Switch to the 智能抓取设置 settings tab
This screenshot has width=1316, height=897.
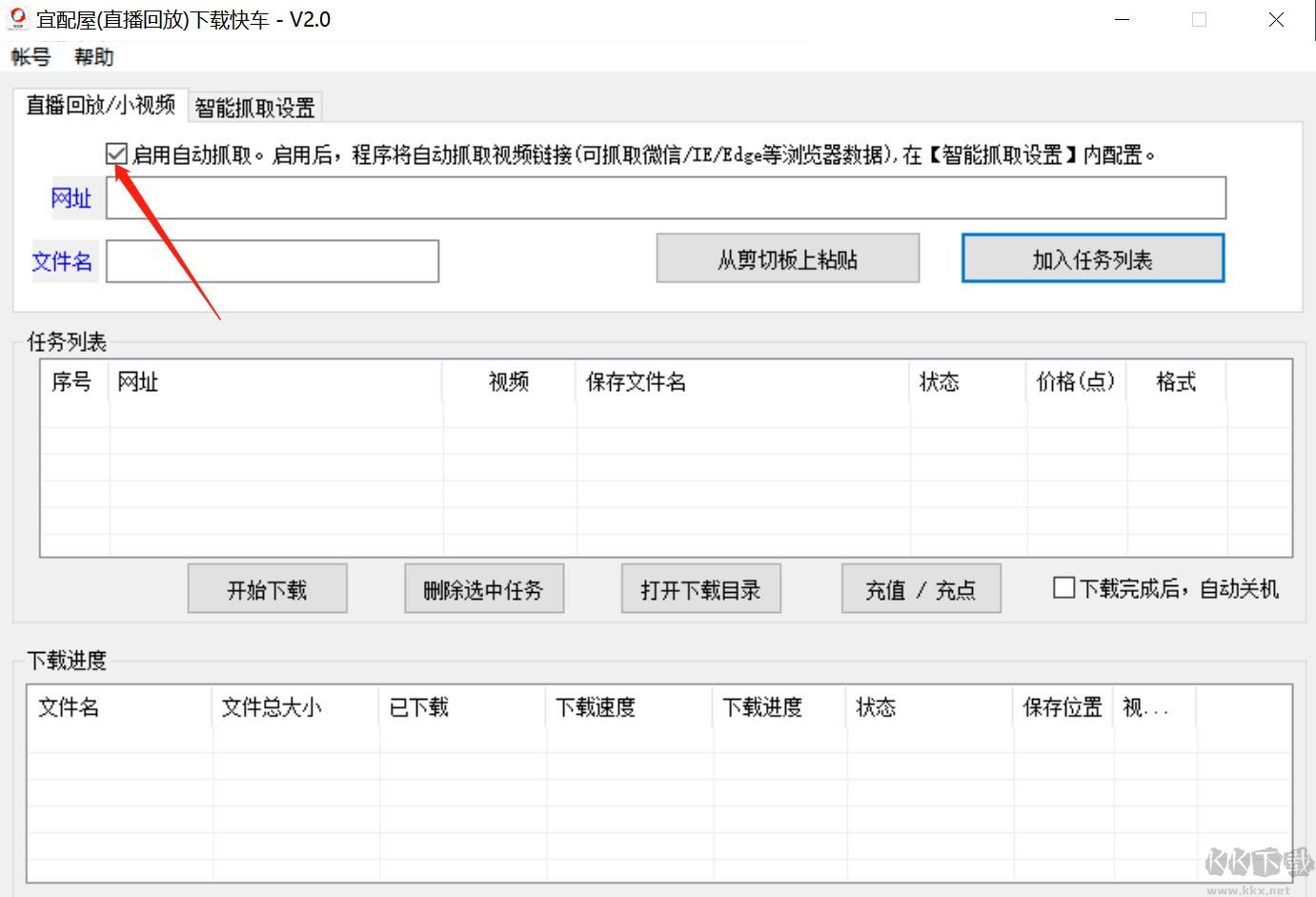255,107
